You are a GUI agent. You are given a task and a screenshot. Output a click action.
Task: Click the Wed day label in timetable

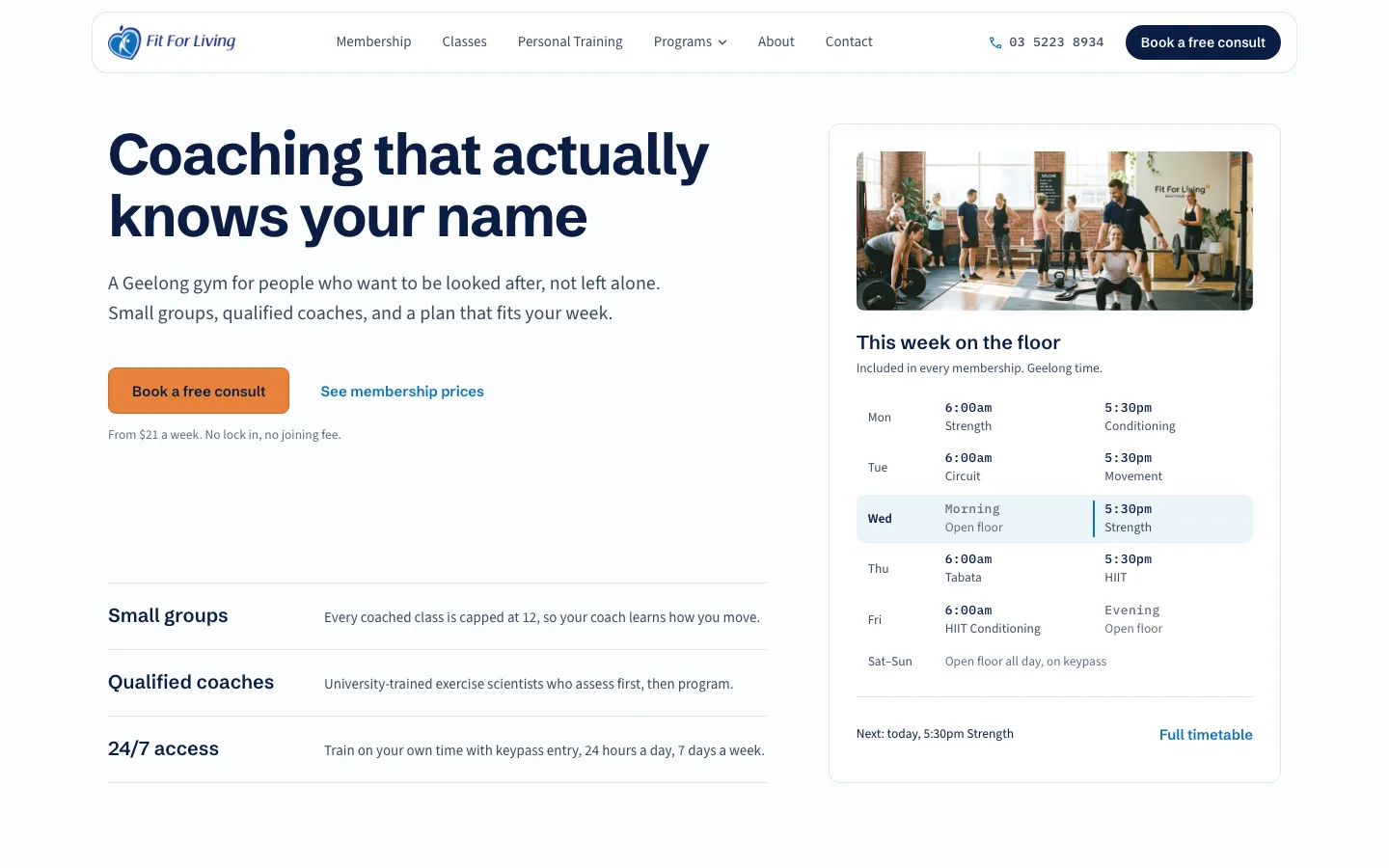tap(880, 519)
